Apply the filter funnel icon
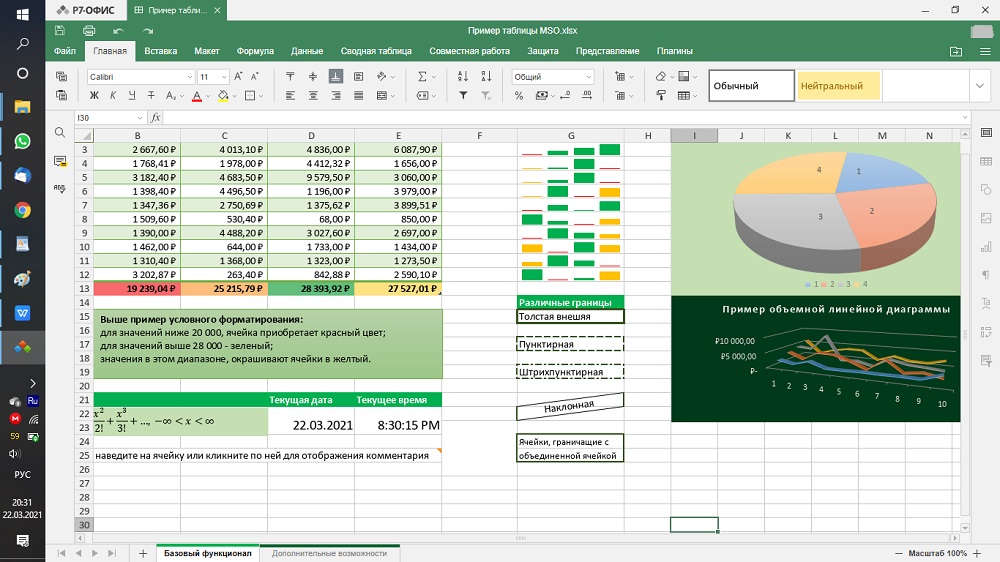 click(x=462, y=96)
